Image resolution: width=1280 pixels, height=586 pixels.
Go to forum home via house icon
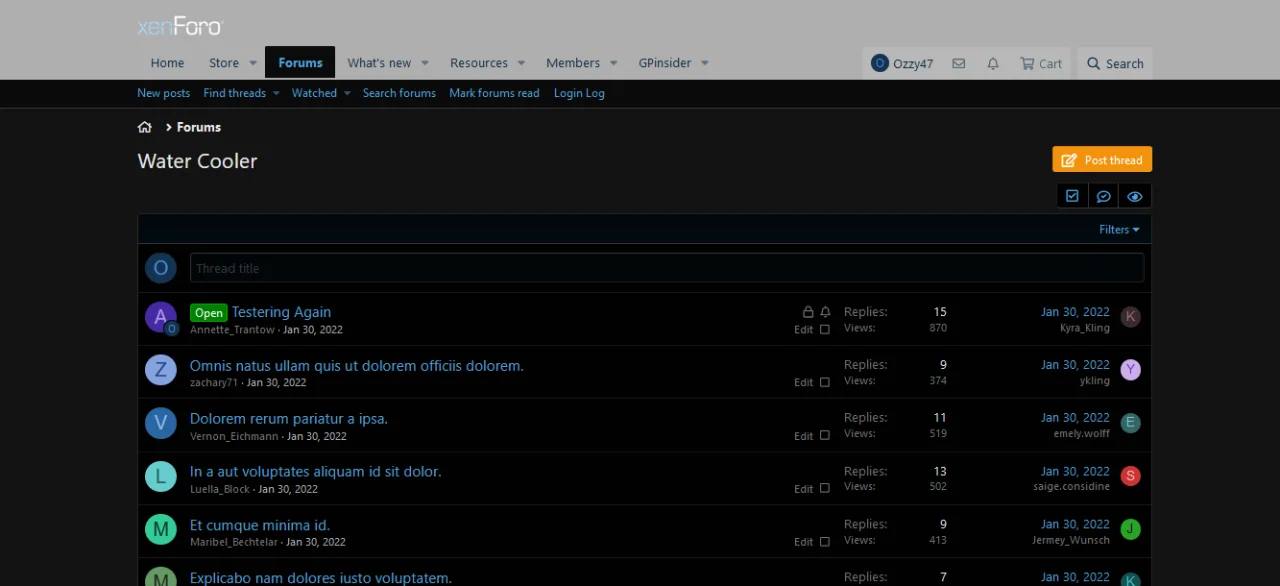pyautogui.click(x=145, y=127)
